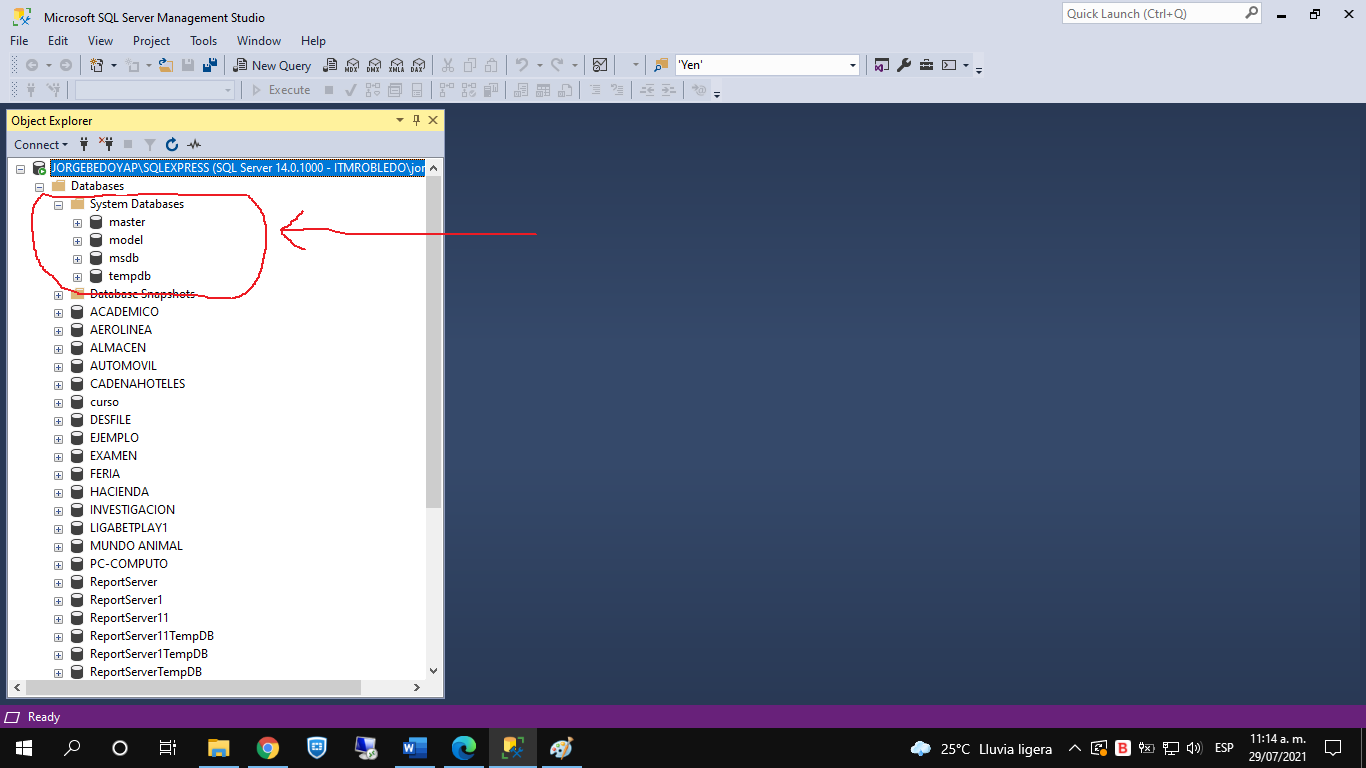This screenshot has height=768, width=1366.
Task: Open the Connect dropdown in Object Explorer
Action: coord(41,144)
